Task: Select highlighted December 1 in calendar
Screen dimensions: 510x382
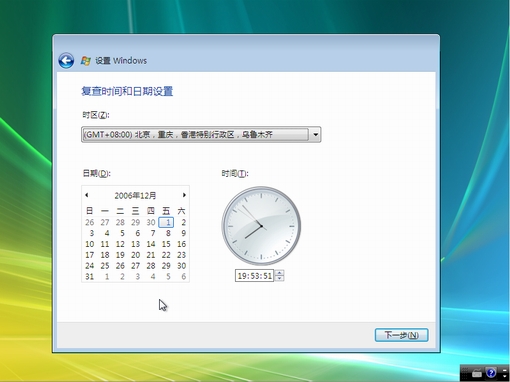Action: tap(166, 222)
